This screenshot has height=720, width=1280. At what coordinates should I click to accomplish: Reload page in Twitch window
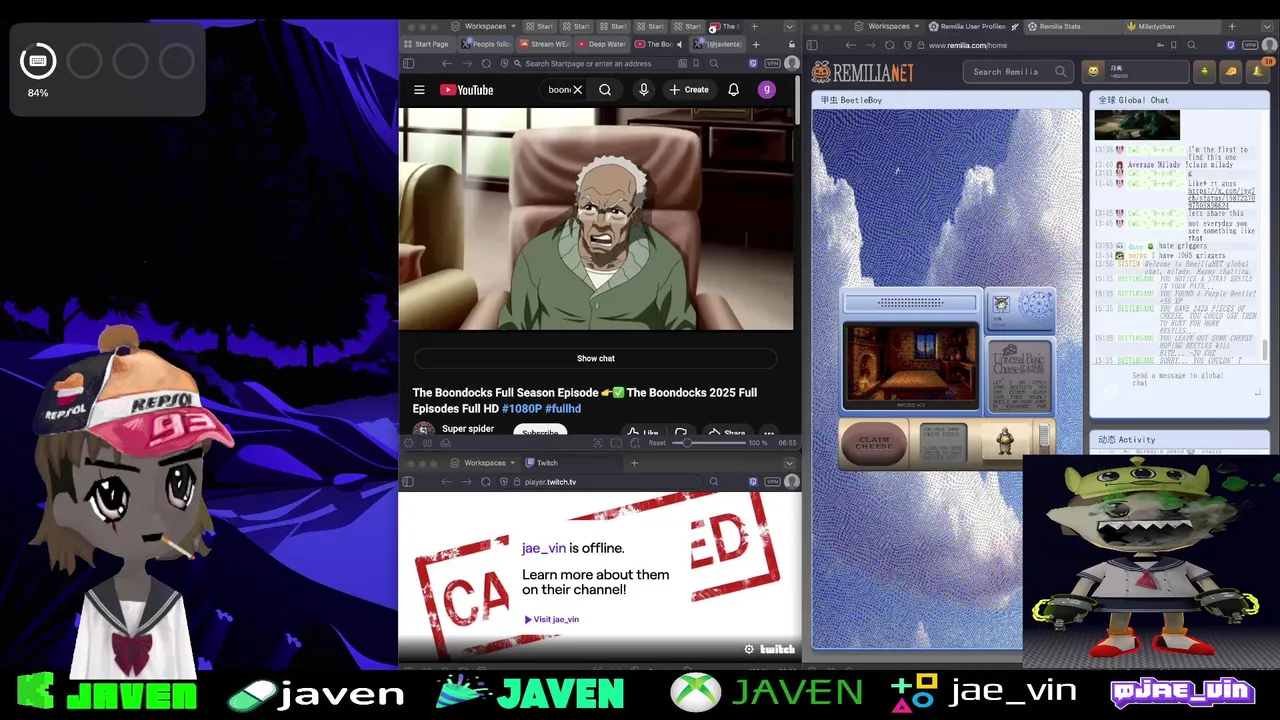pyautogui.click(x=485, y=482)
